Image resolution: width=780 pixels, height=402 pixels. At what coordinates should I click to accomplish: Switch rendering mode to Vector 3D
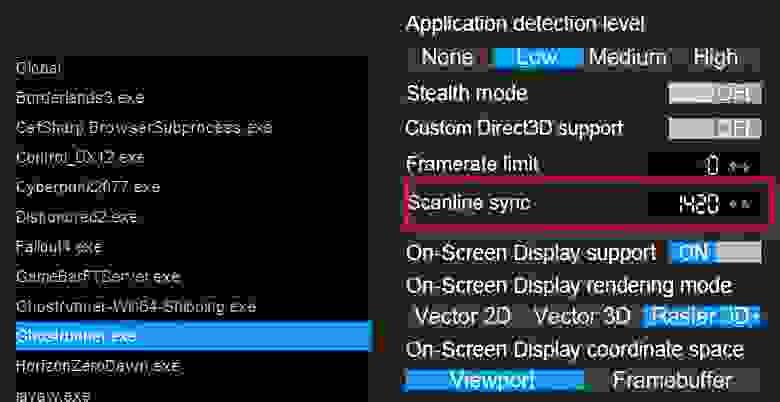(x=581, y=316)
